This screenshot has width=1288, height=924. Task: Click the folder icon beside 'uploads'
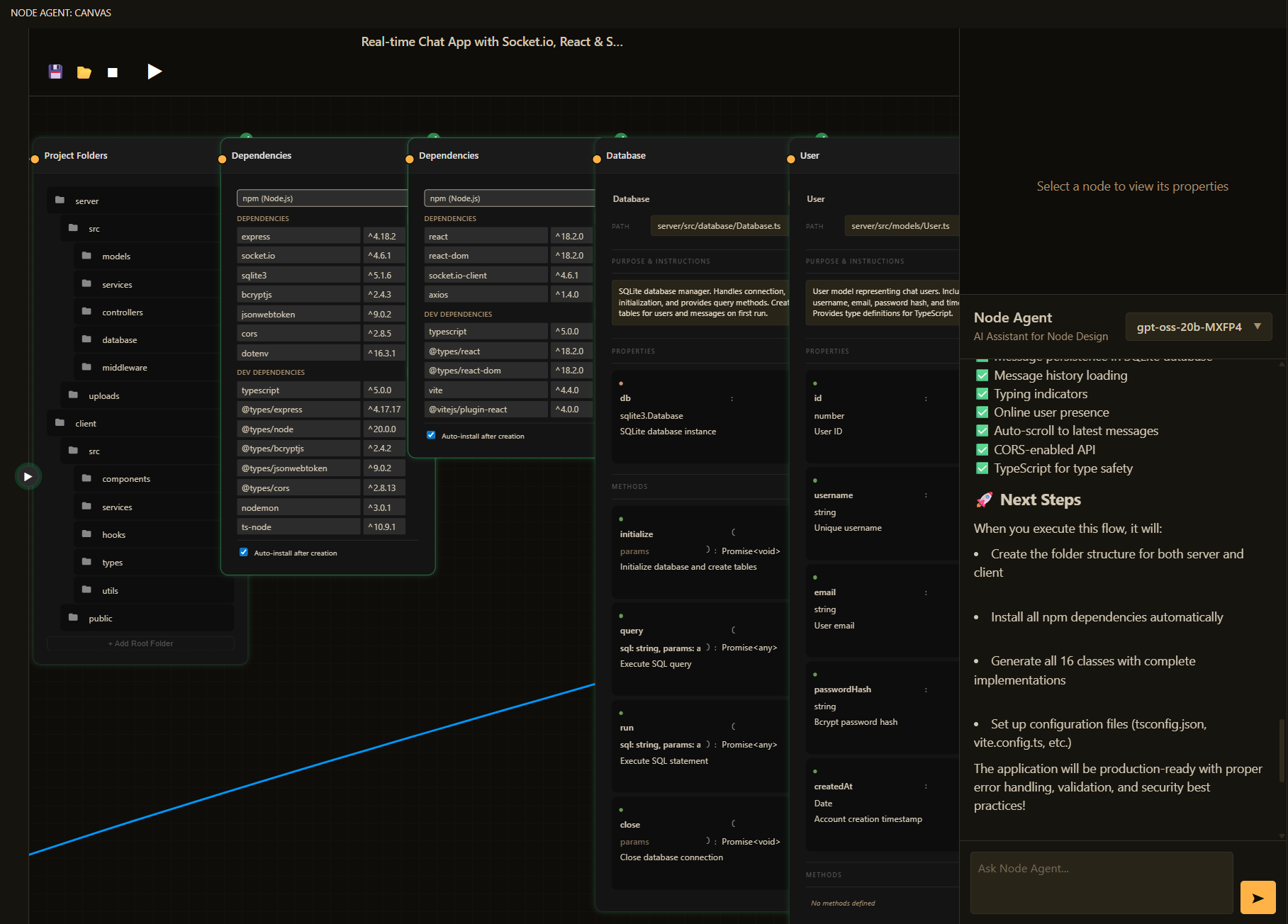(74, 395)
